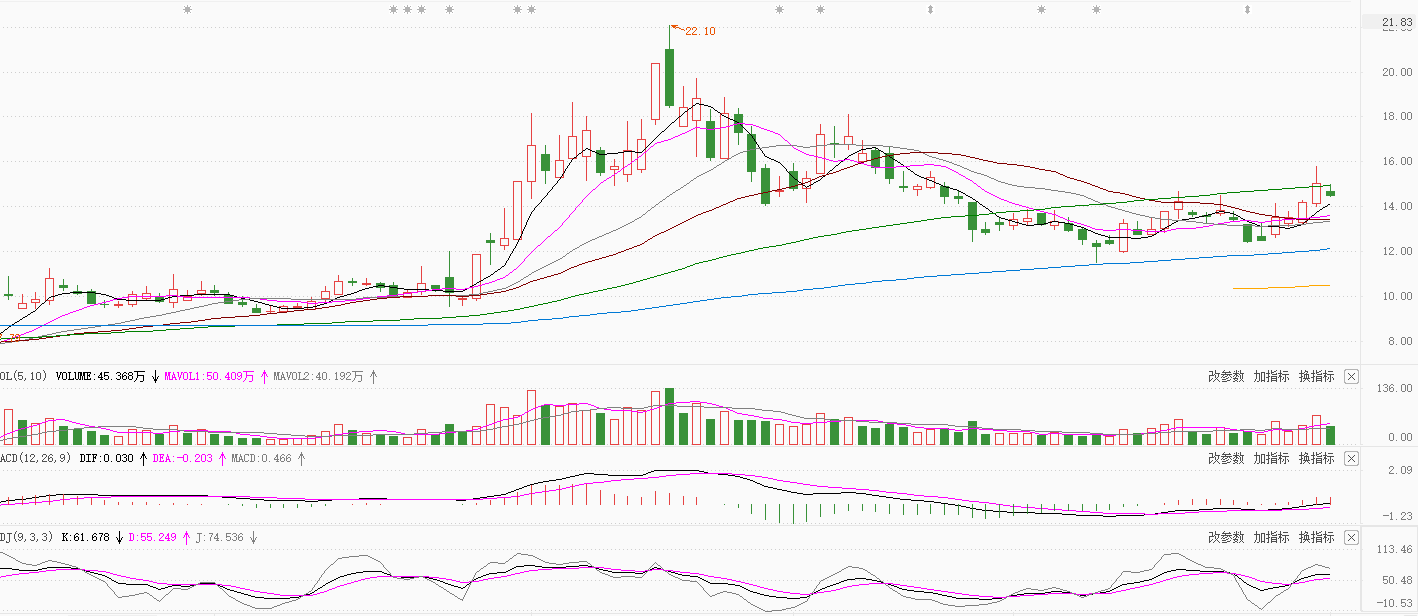Click the K:61.678 readout
This screenshot has width=1418, height=616.
pyautogui.click(x=85, y=538)
